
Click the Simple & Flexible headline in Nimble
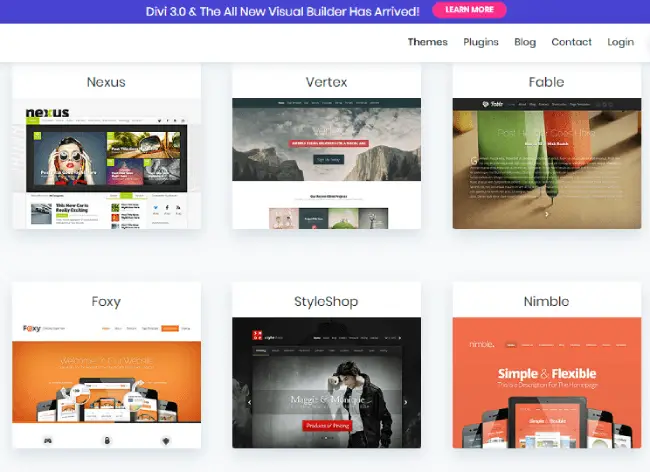547,374
